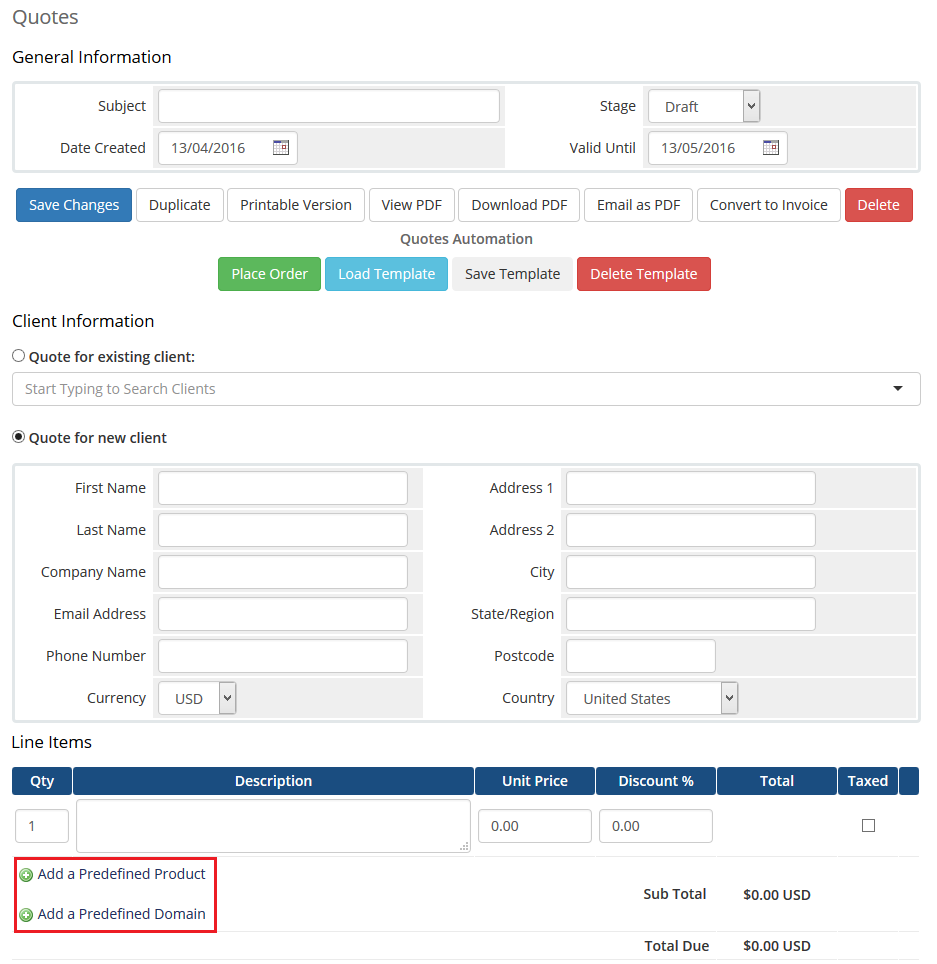
Task: Click the Quotes Automation heading
Action: click(x=466, y=239)
